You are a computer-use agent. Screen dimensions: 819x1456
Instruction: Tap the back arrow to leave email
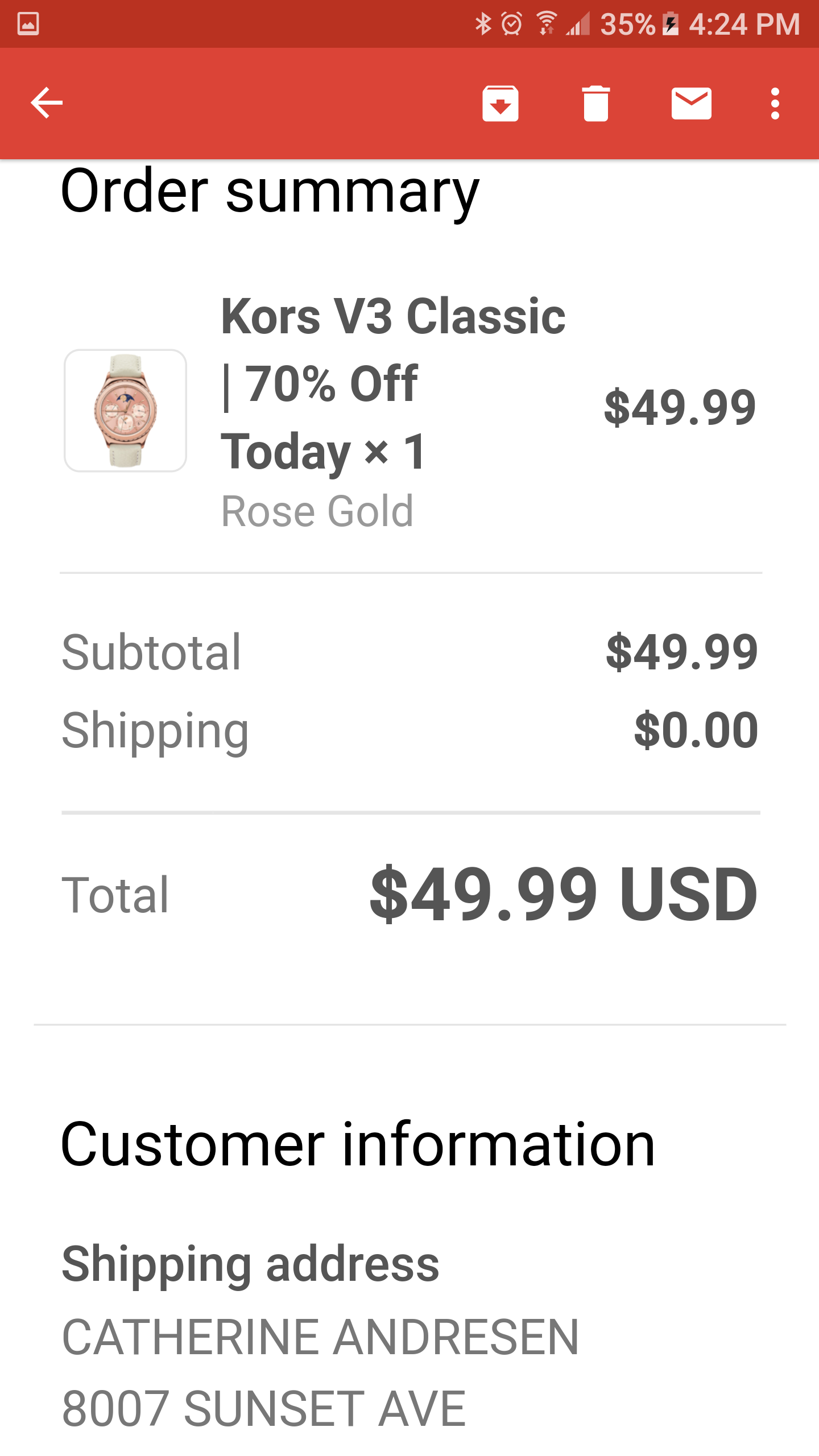pos(47,103)
